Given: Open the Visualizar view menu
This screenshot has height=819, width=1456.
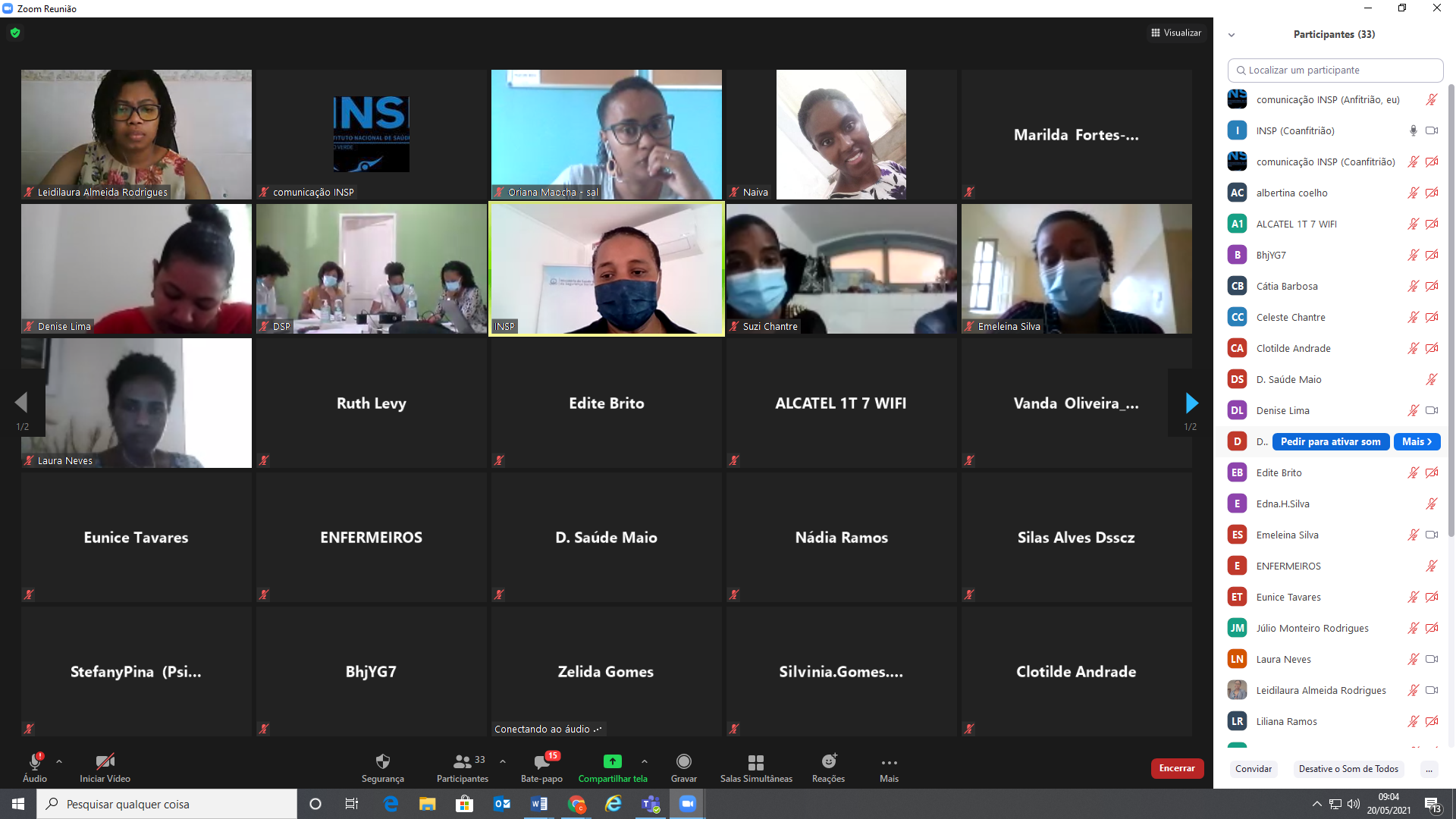Looking at the screenshot, I should tap(1176, 33).
